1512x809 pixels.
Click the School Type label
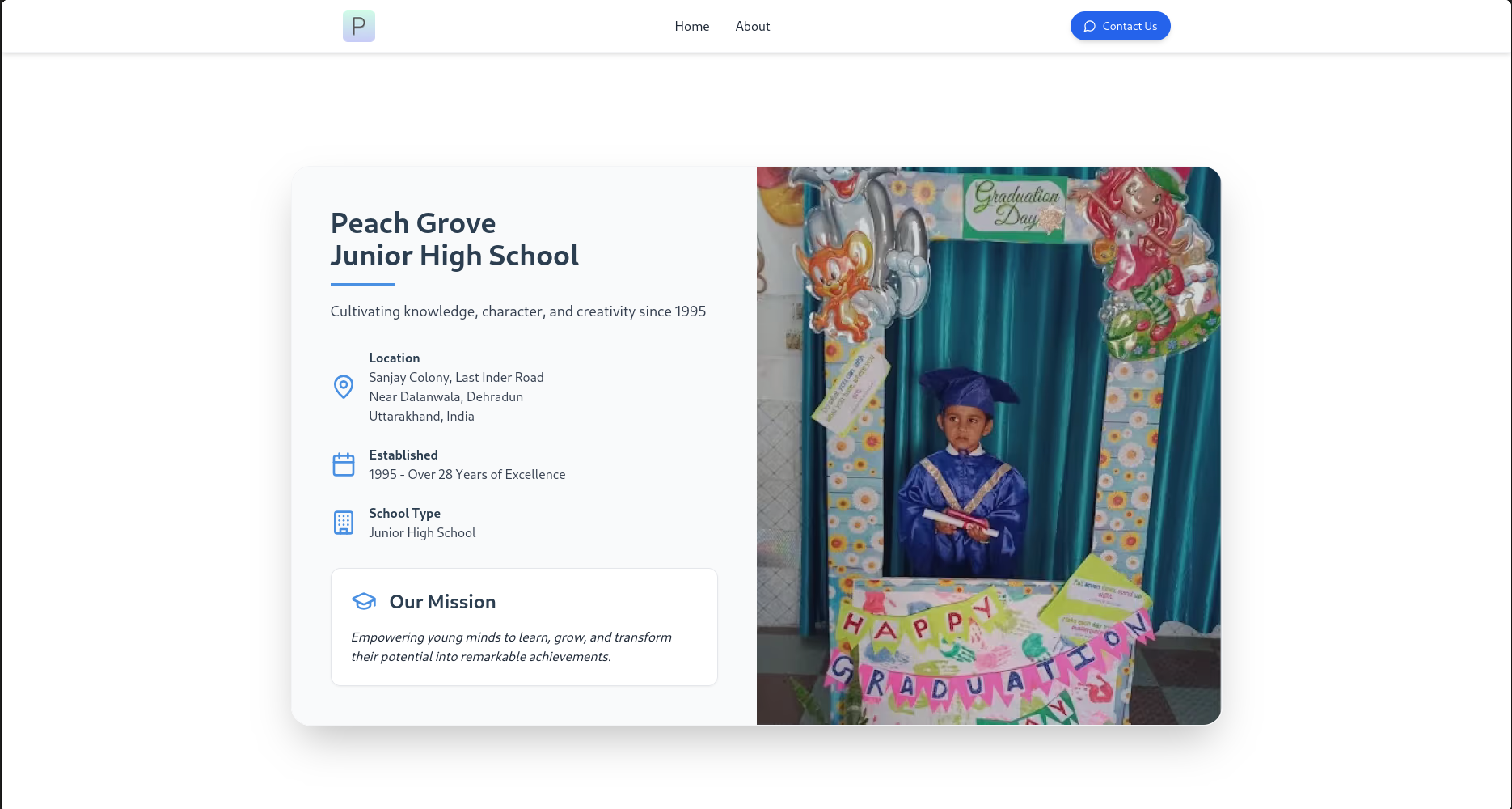coord(405,513)
